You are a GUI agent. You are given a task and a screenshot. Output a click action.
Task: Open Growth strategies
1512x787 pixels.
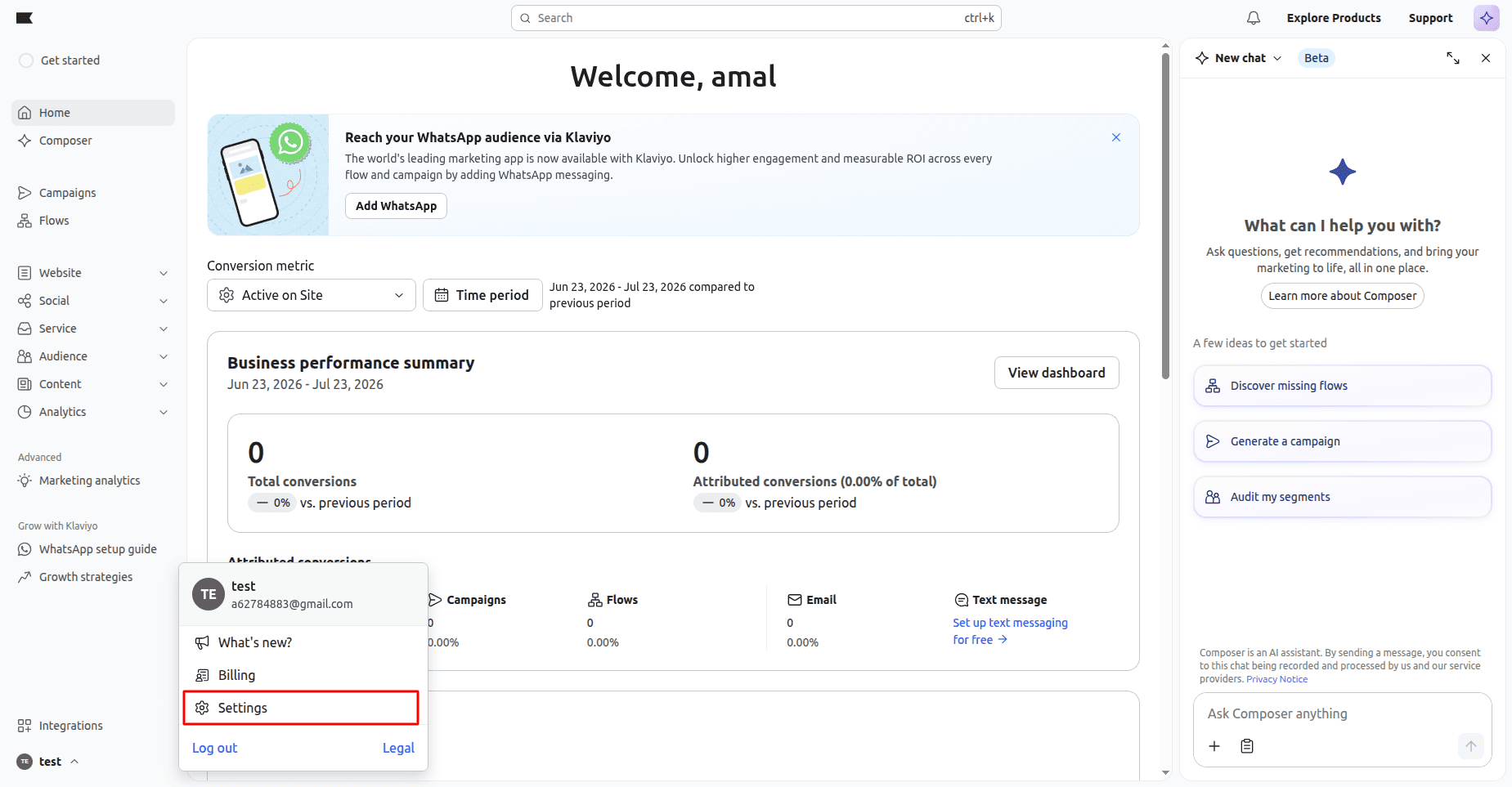(93, 577)
